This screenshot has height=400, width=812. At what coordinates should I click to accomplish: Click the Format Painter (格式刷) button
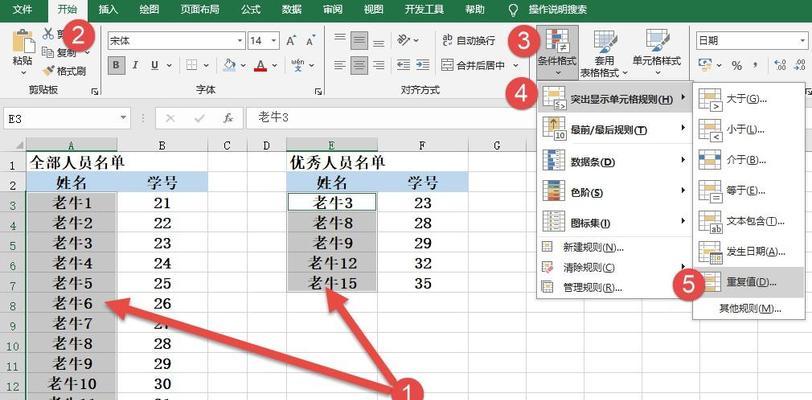point(64,71)
